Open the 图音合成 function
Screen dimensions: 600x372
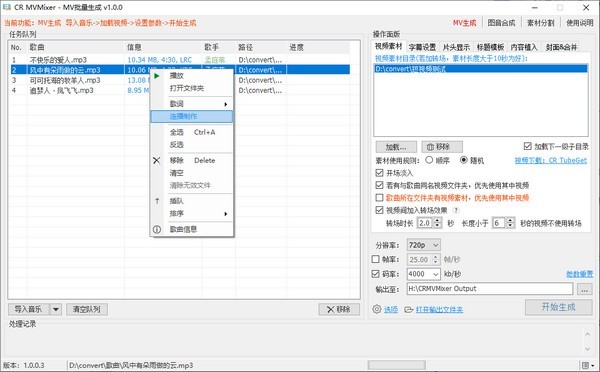point(501,23)
